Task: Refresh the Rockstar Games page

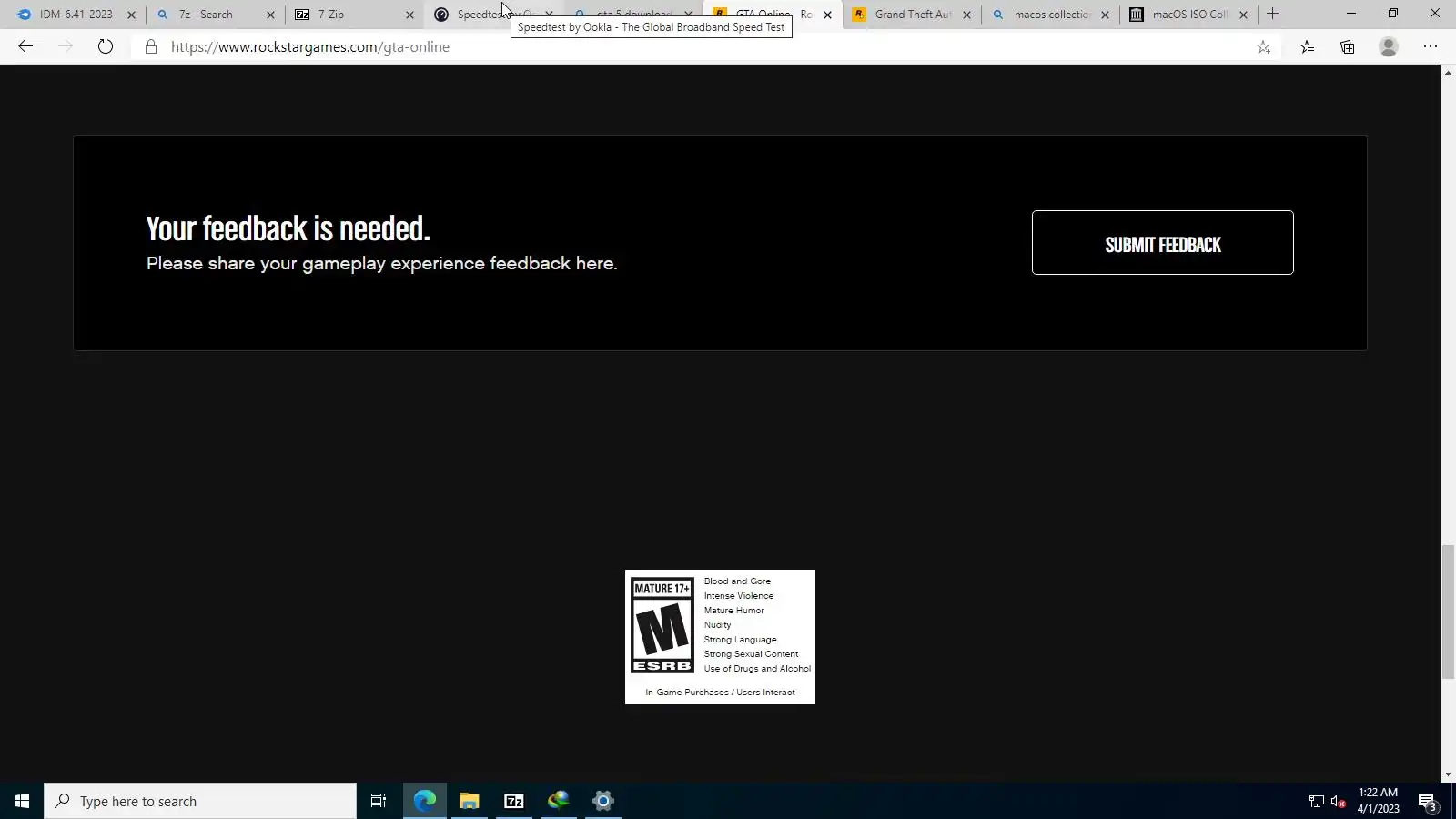Action: (x=106, y=46)
